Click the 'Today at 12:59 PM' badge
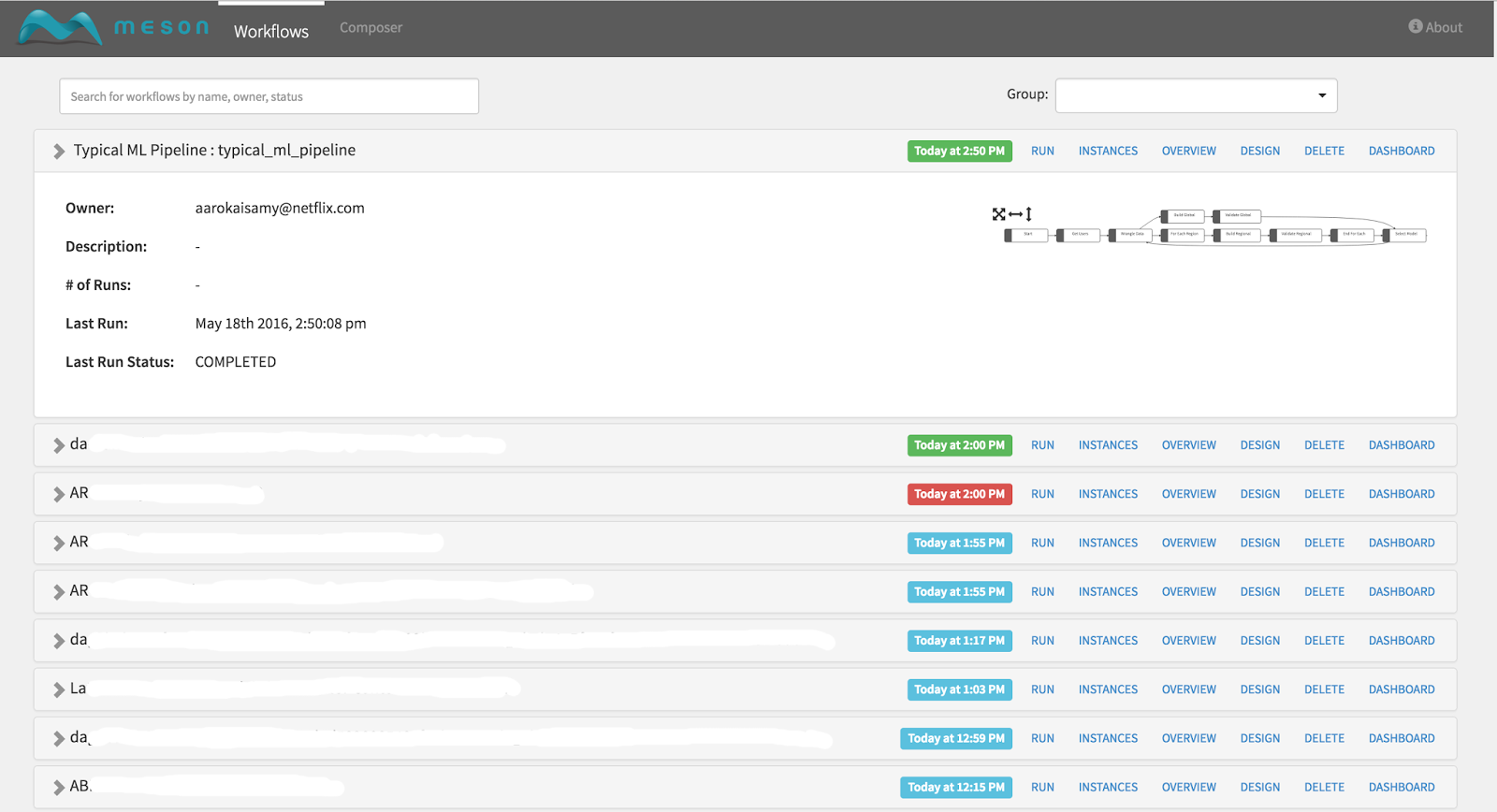 [956, 738]
